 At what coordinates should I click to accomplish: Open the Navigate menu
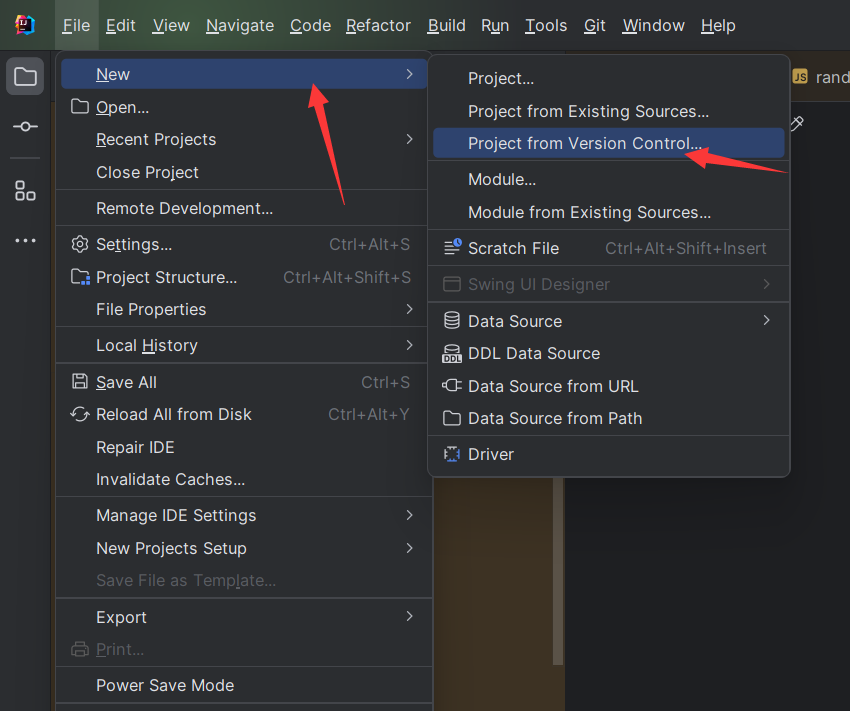tap(240, 25)
